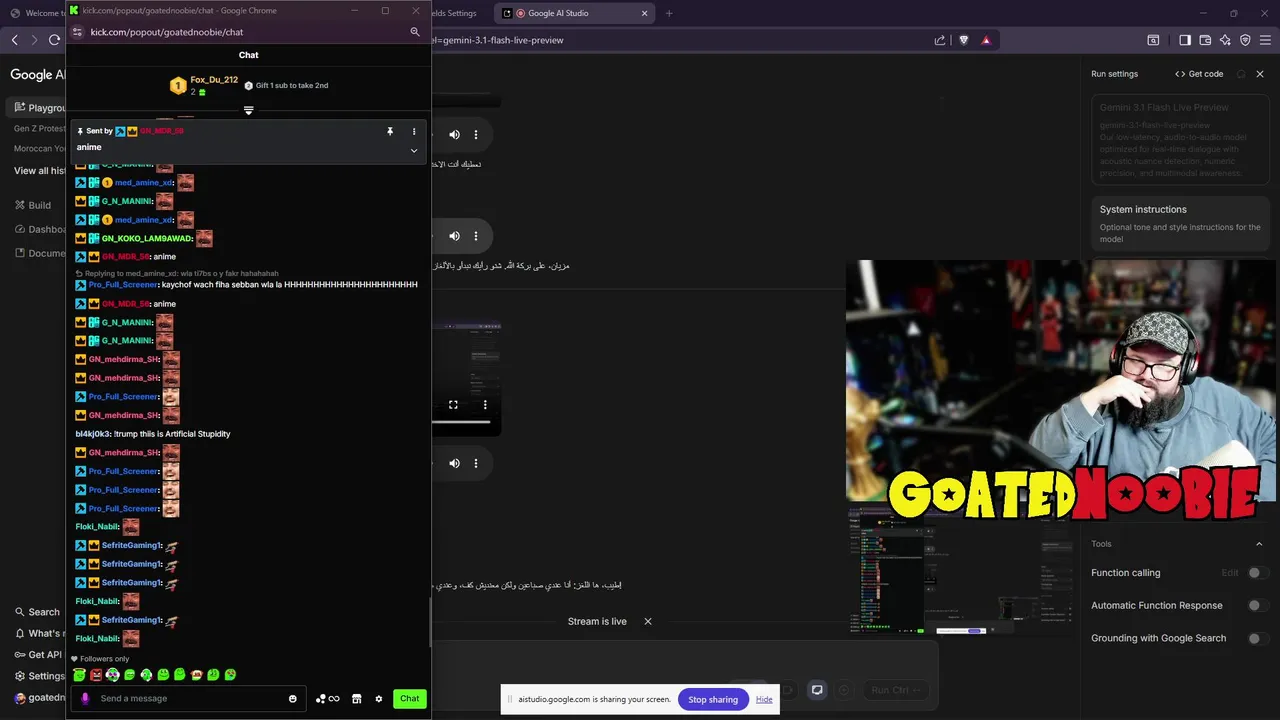1280x720 pixels.
Task: Click the Run Ctrl button
Action: coord(897,689)
